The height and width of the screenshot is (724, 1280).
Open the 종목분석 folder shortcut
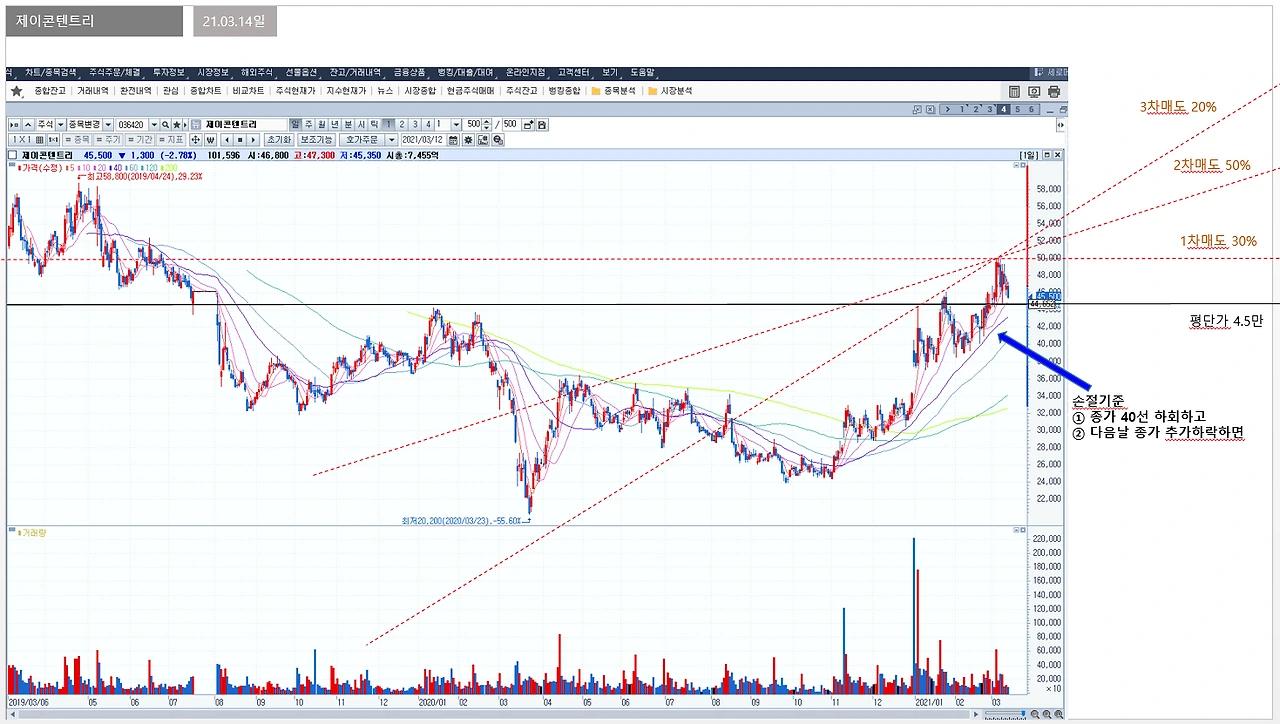613,91
